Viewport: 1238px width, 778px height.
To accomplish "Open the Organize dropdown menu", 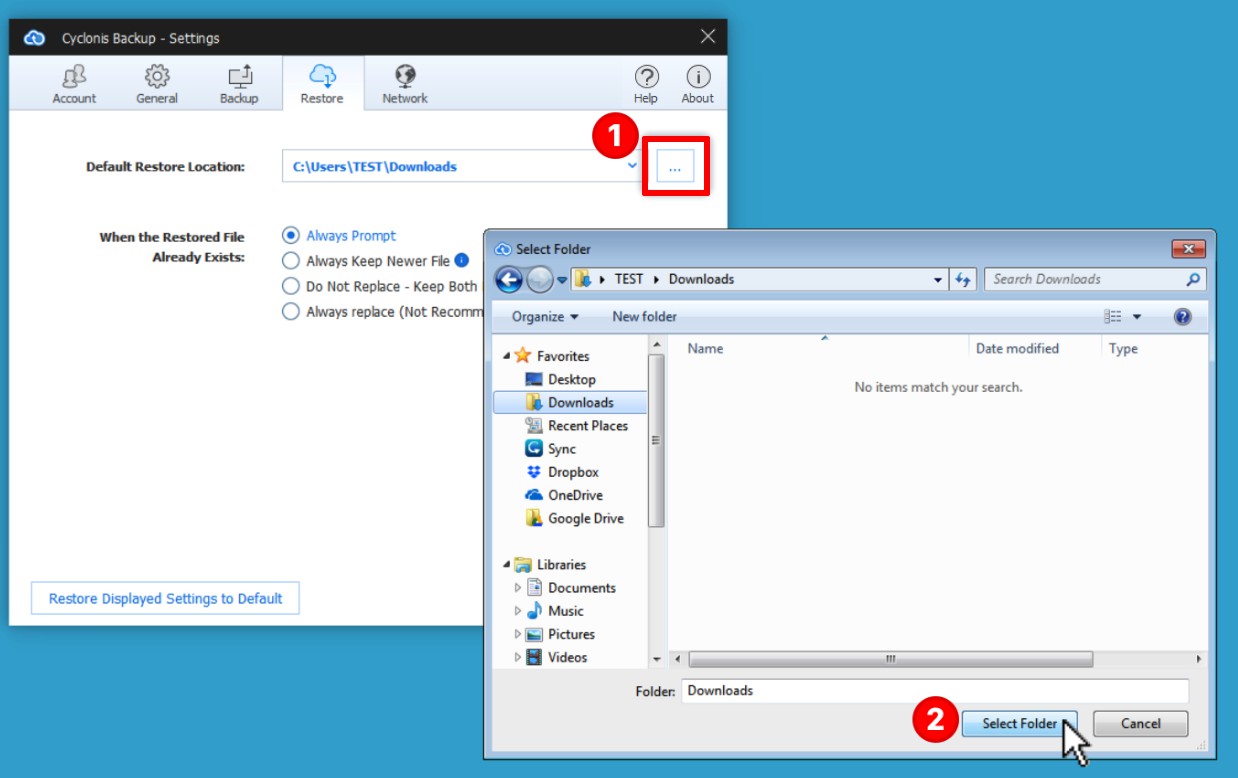I will (545, 317).
